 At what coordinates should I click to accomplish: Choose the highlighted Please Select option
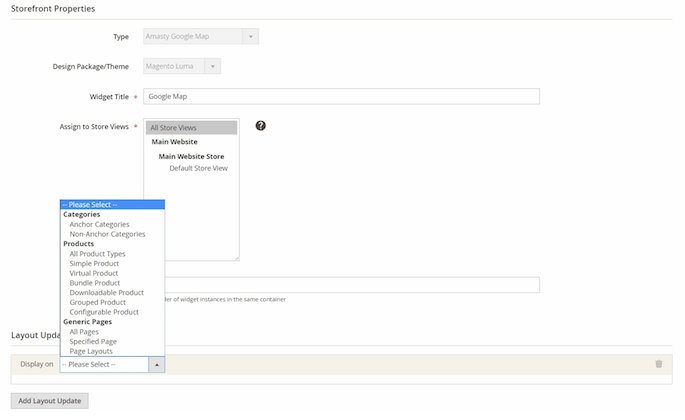click(112, 205)
